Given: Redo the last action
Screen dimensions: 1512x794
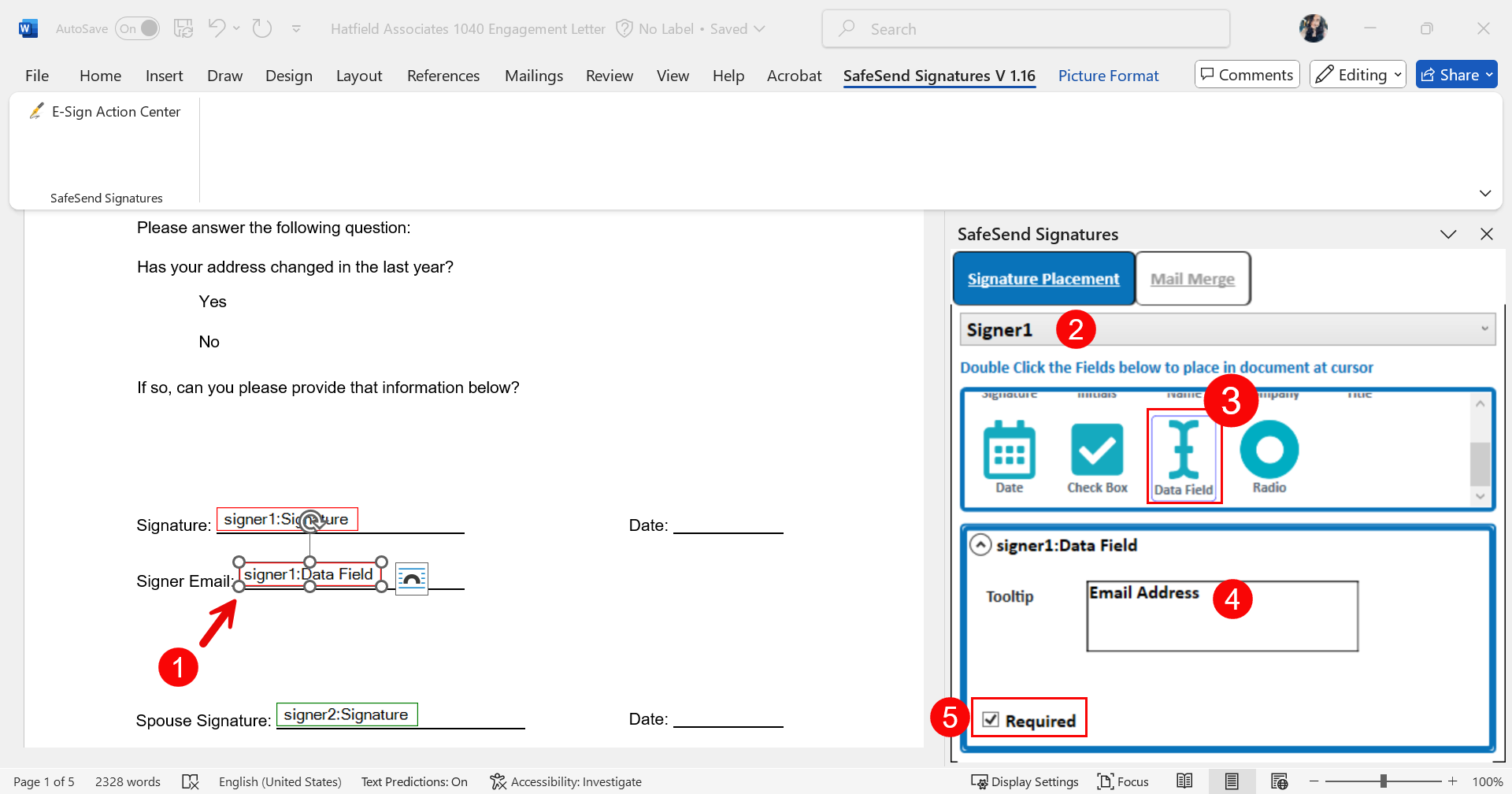Looking at the screenshot, I should click(x=262, y=29).
